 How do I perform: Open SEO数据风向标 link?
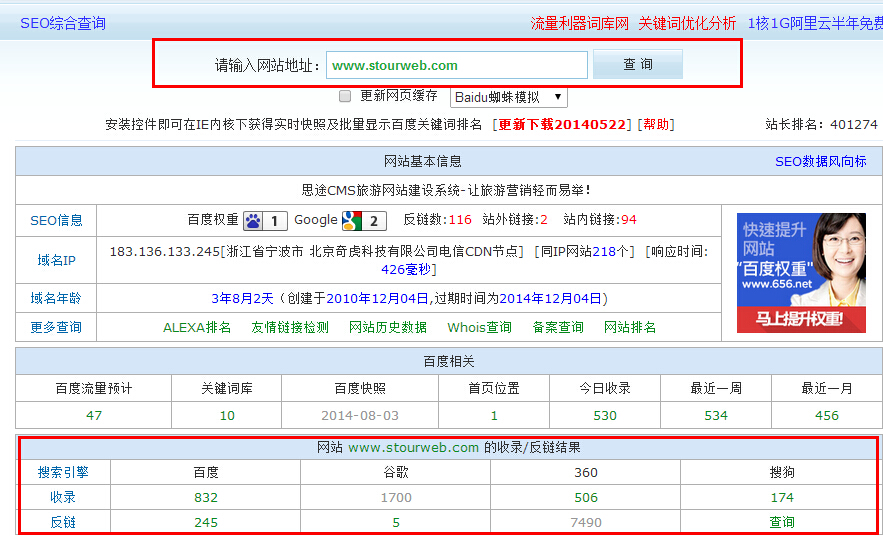(820, 161)
